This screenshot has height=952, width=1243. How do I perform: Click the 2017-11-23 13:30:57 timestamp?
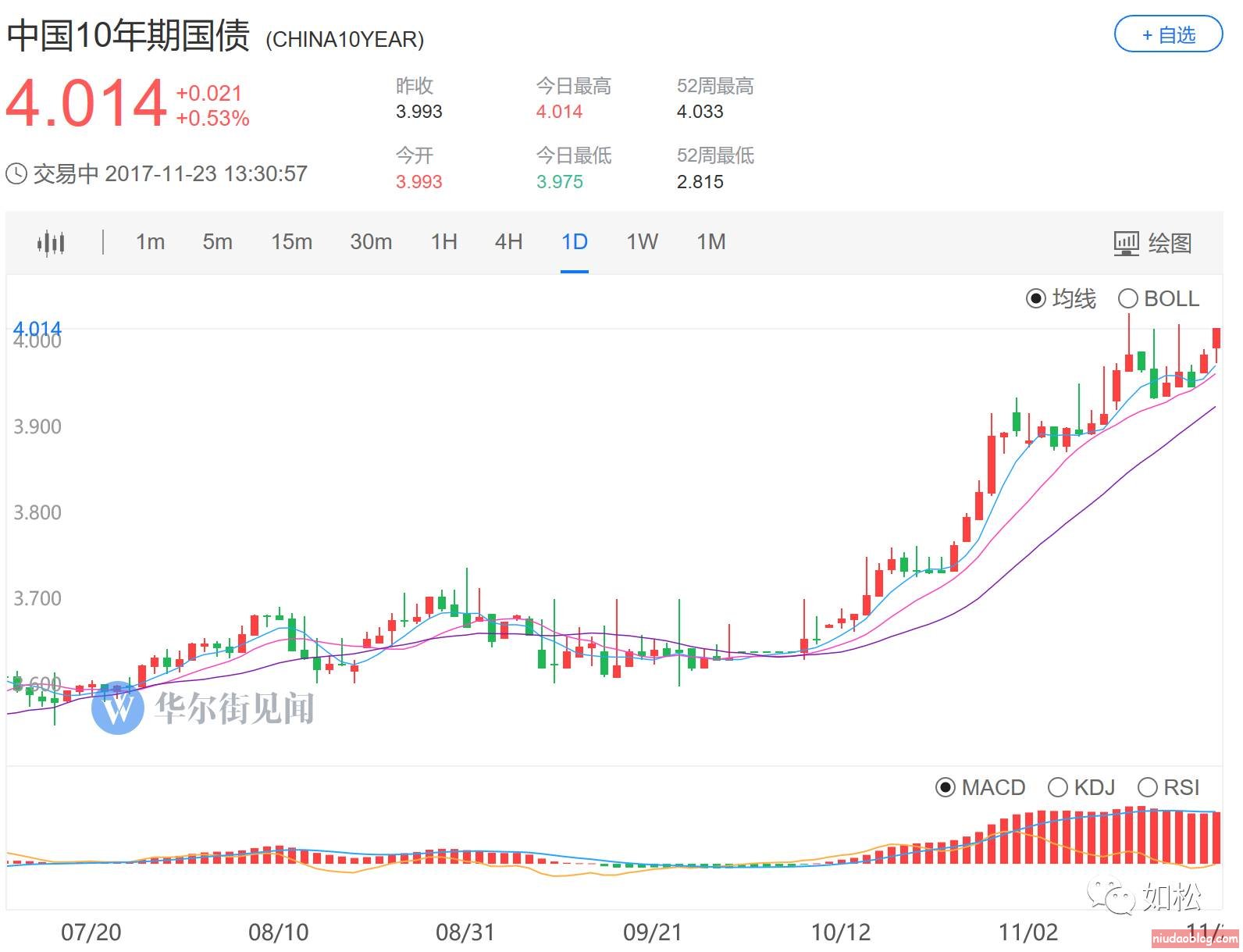[x=206, y=173]
